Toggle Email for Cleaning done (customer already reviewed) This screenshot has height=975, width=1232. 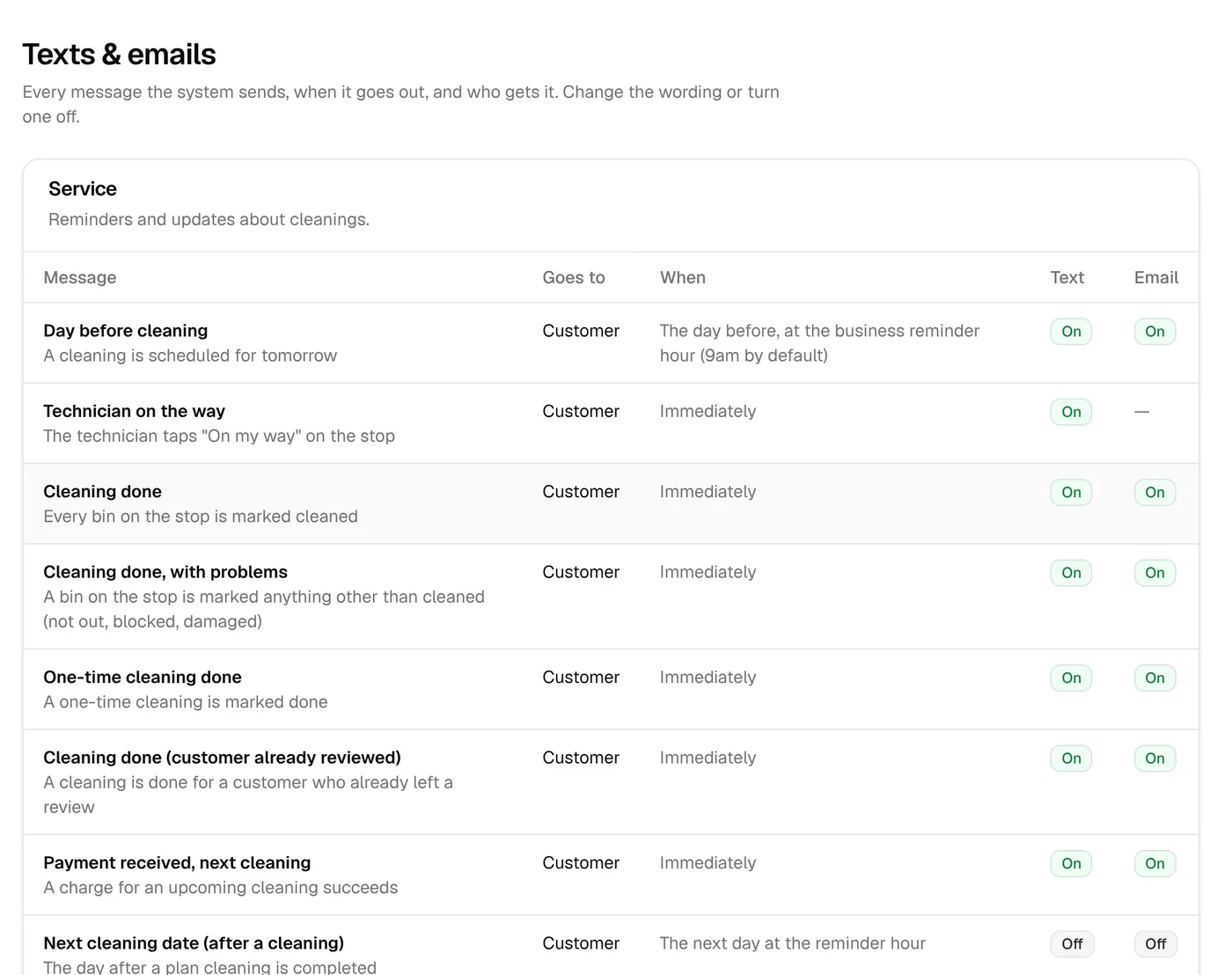coord(1155,759)
